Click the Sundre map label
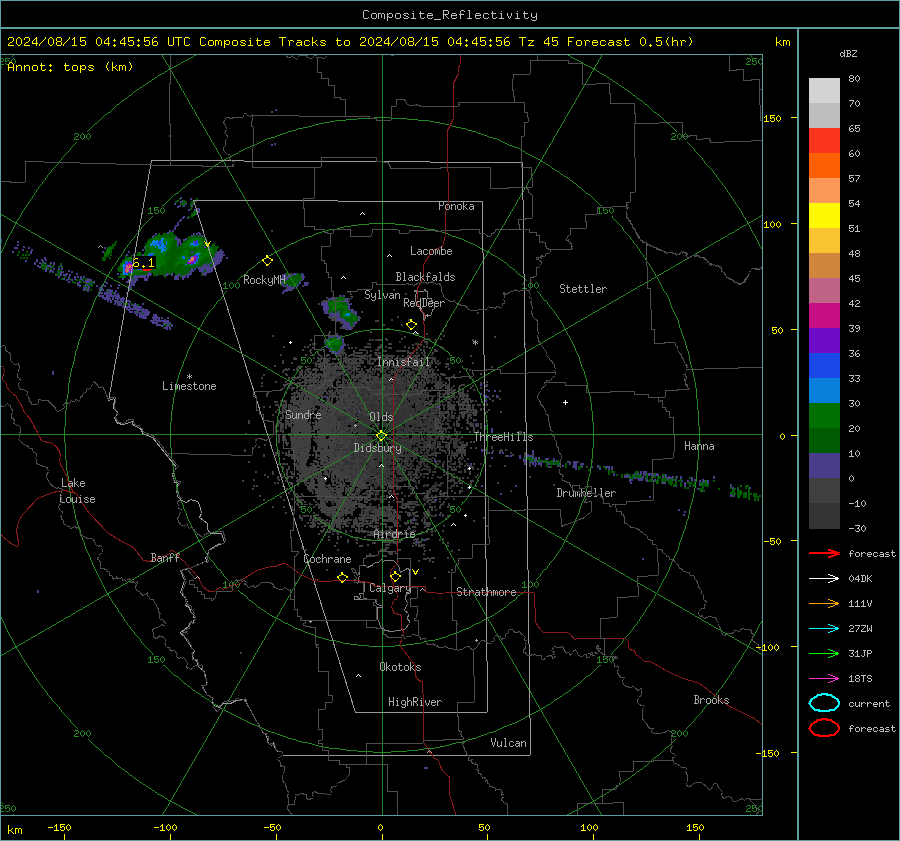Image resolution: width=900 pixels, height=841 pixels. tap(303, 414)
